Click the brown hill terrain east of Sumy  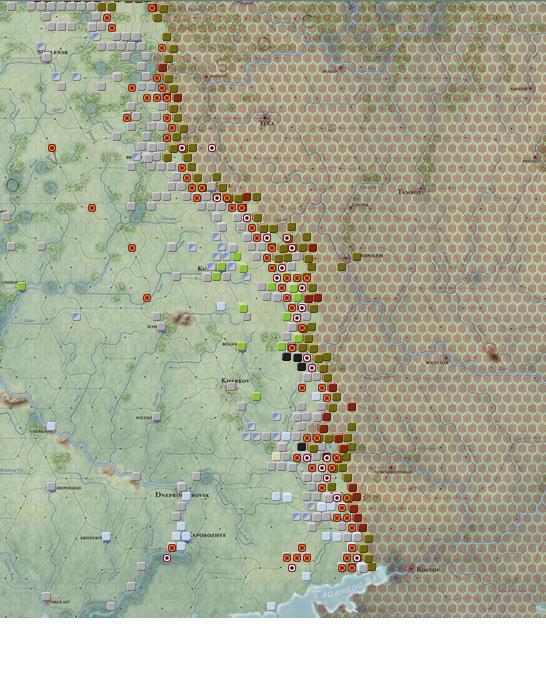click(x=182, y=317)
